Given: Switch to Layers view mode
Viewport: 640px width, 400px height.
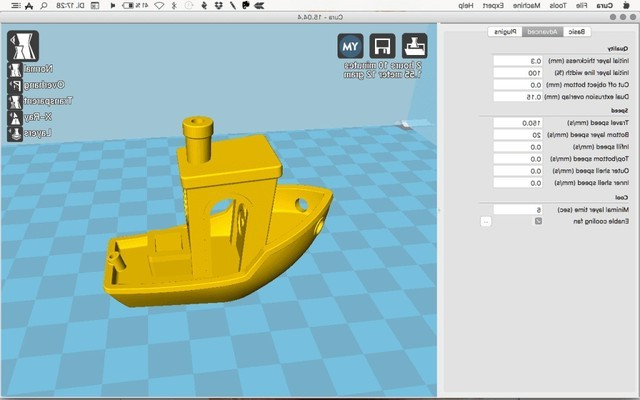Looking at the screenshot, I should (15, 132).
